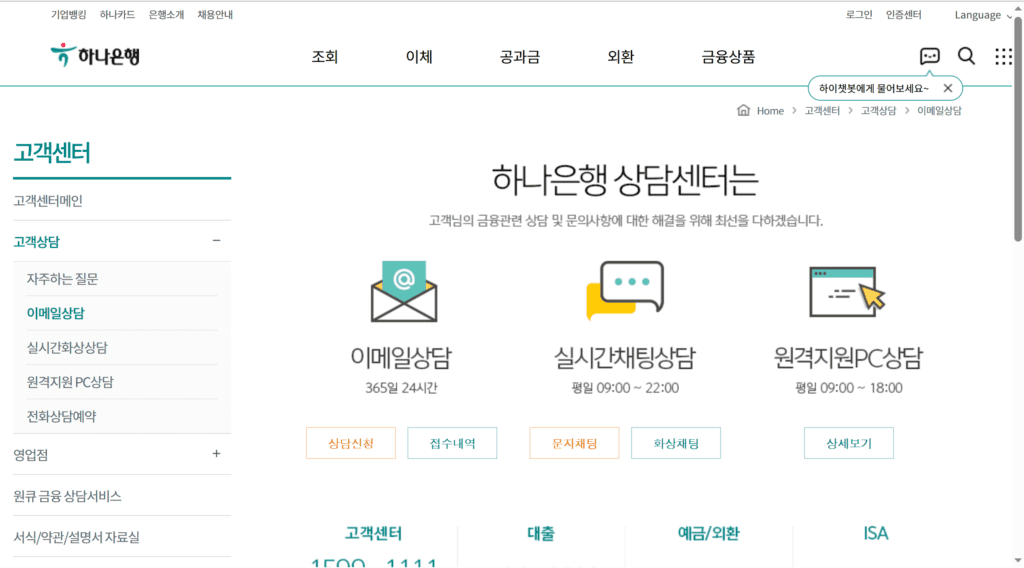This screenshot has height=568, width=1024.
Task: Close the chatbot tooltip bubble
Action: coord(948,88)
